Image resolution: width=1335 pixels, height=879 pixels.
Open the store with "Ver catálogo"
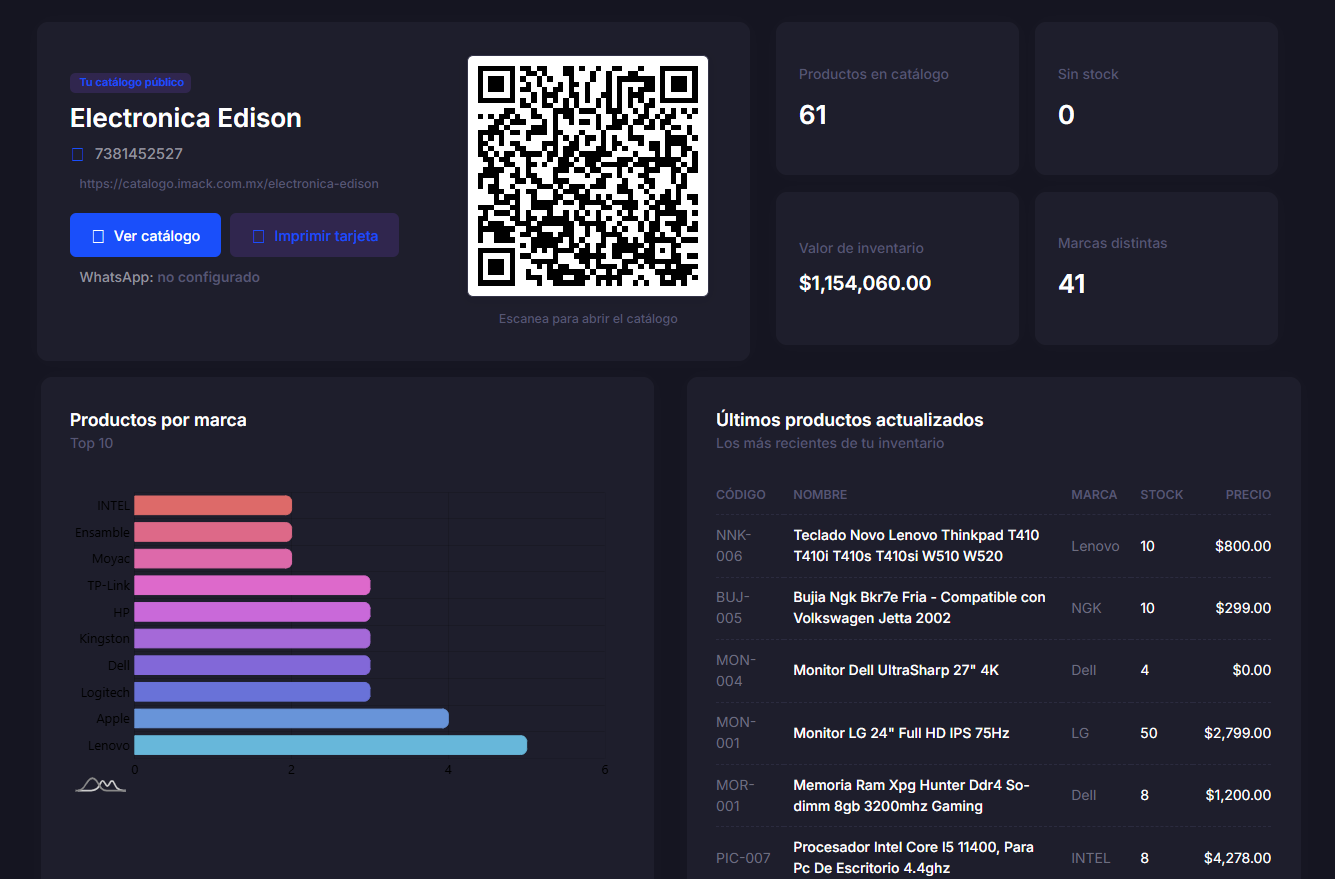(x=145, y=235)
